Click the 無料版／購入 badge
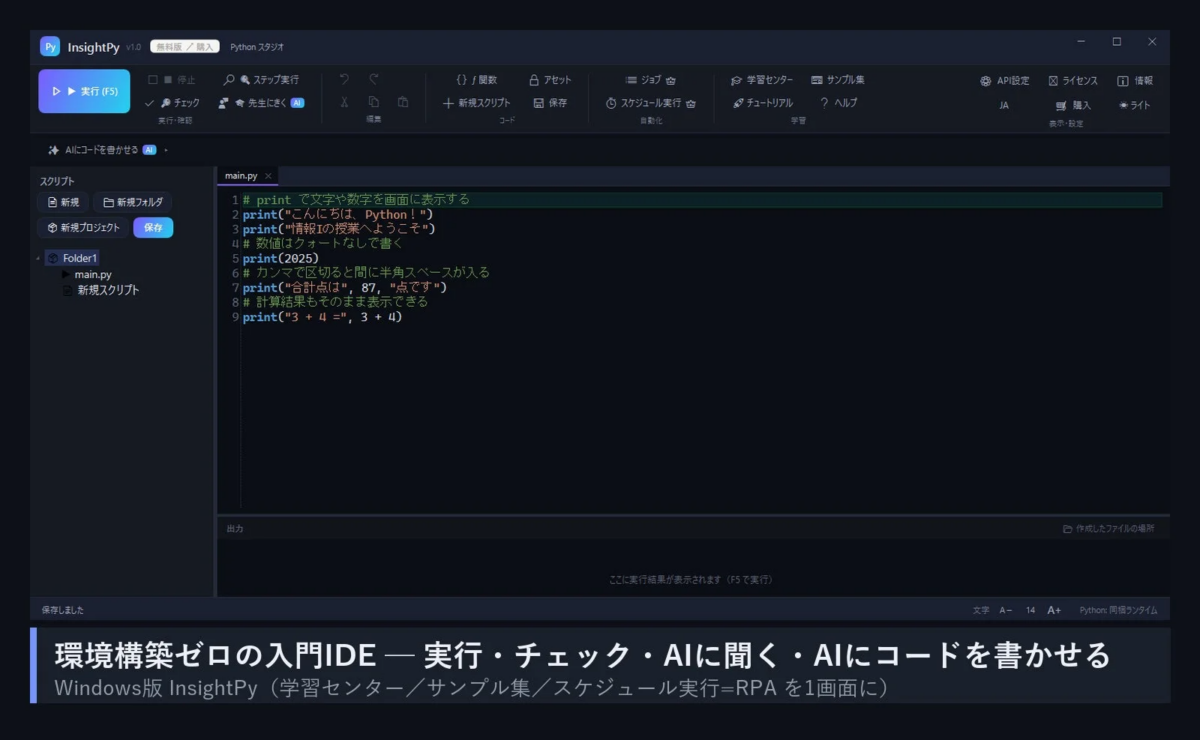This screenshot has width=1200, height=740. (185, 47)
